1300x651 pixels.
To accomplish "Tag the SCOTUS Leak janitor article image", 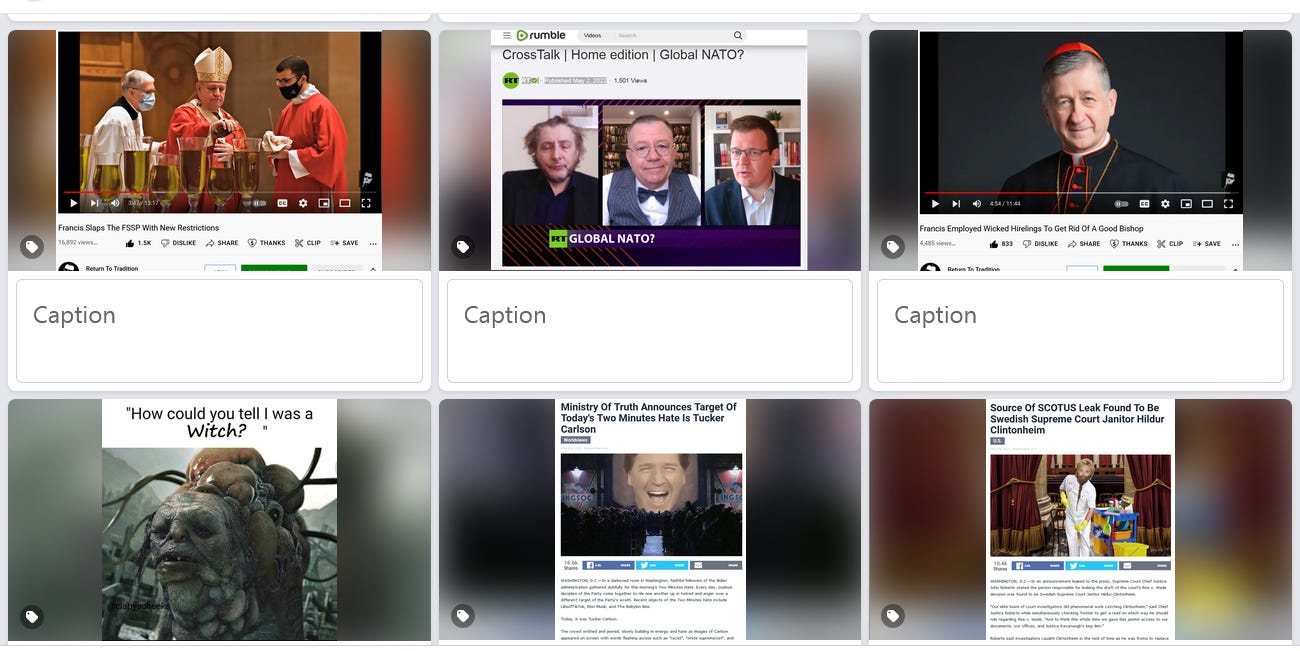I will [893, 616].
